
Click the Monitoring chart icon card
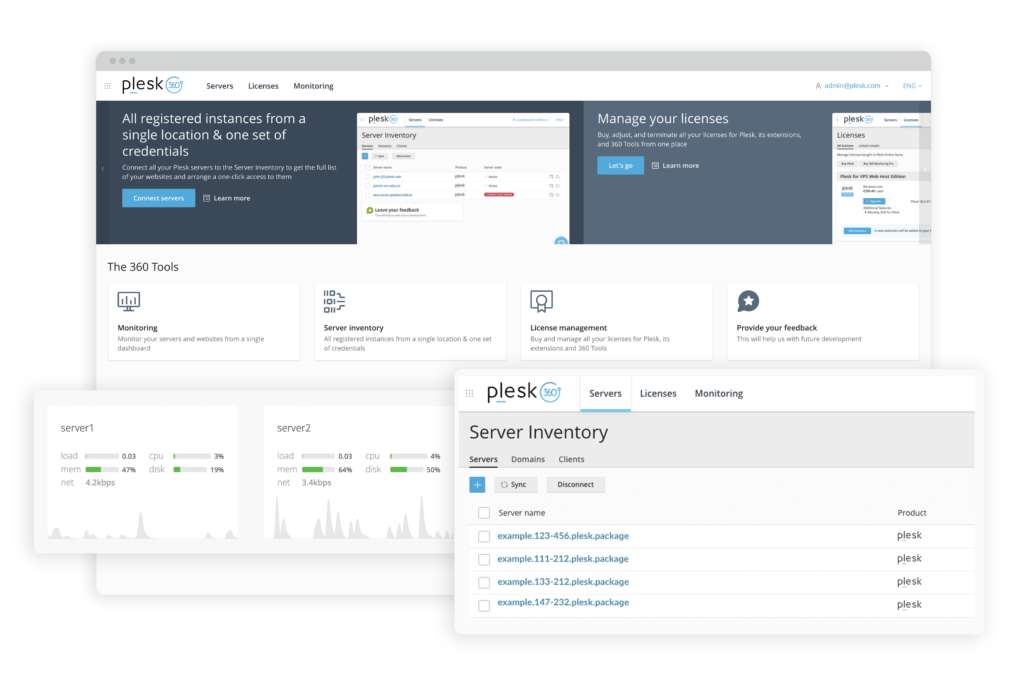click(129, 301)
